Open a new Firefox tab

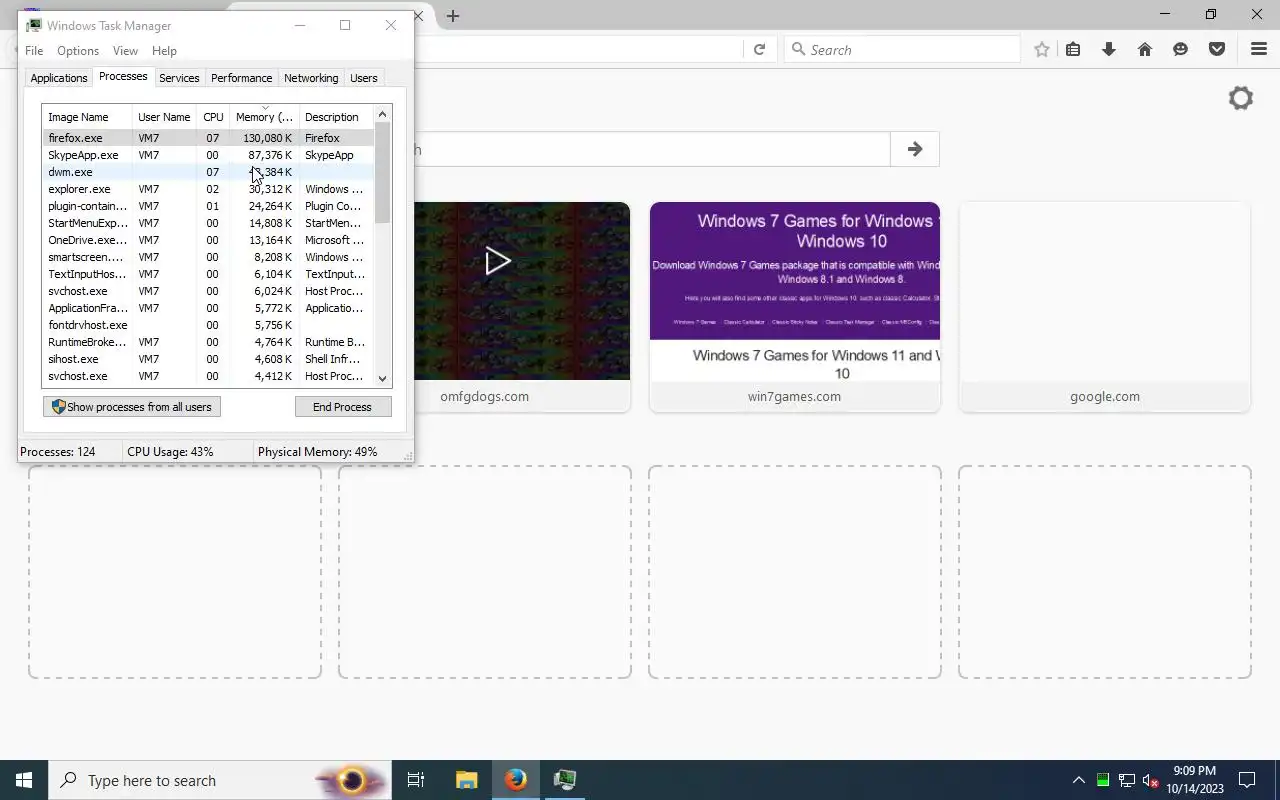453,16
